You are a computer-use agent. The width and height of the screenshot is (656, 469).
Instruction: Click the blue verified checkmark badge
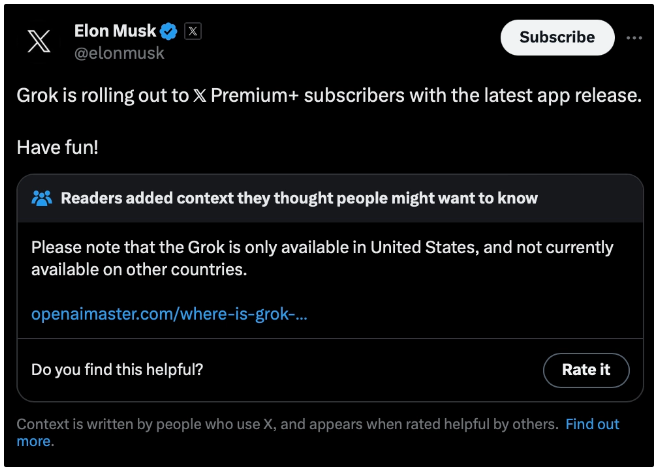[x=169, y=32]
